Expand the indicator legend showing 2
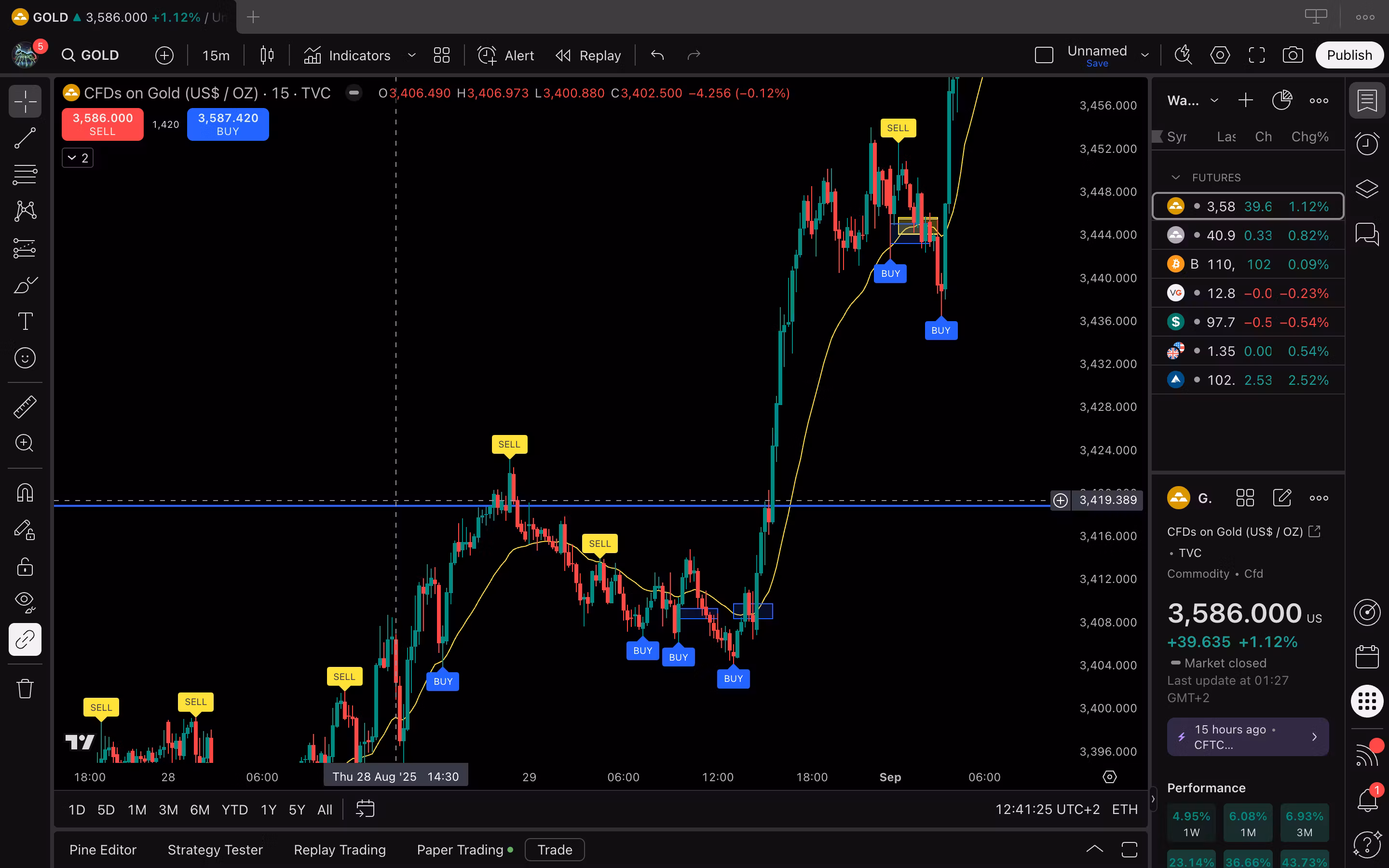 tap(78, 158)
